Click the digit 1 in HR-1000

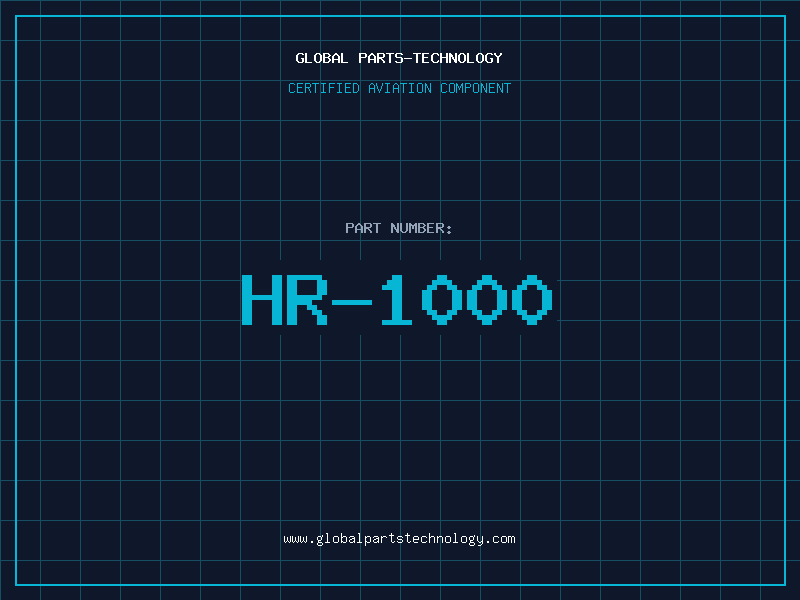(x=399, y=300)
